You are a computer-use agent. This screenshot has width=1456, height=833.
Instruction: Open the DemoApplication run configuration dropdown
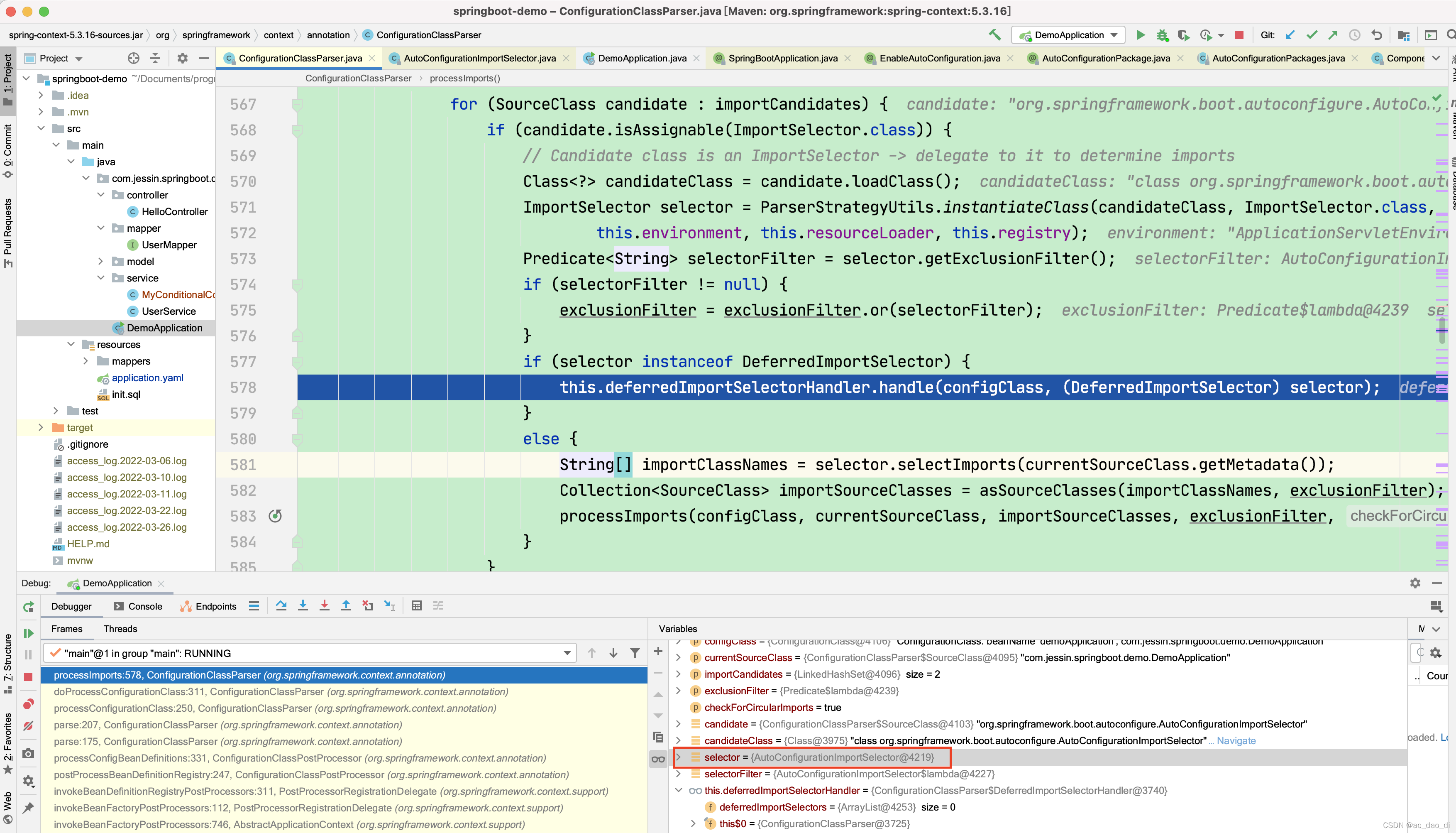(1068, 35)
